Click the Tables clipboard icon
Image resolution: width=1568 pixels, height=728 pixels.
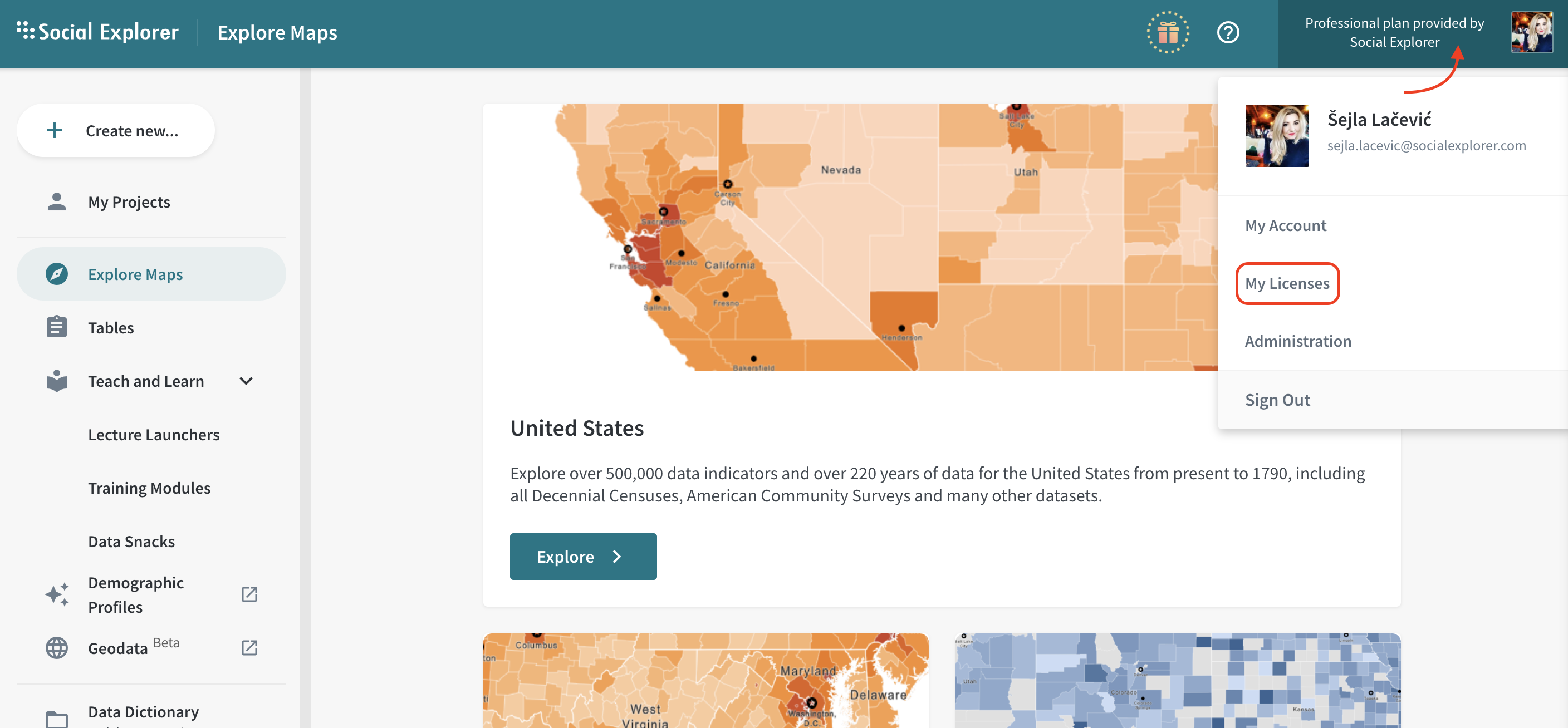tap(57, 327)
